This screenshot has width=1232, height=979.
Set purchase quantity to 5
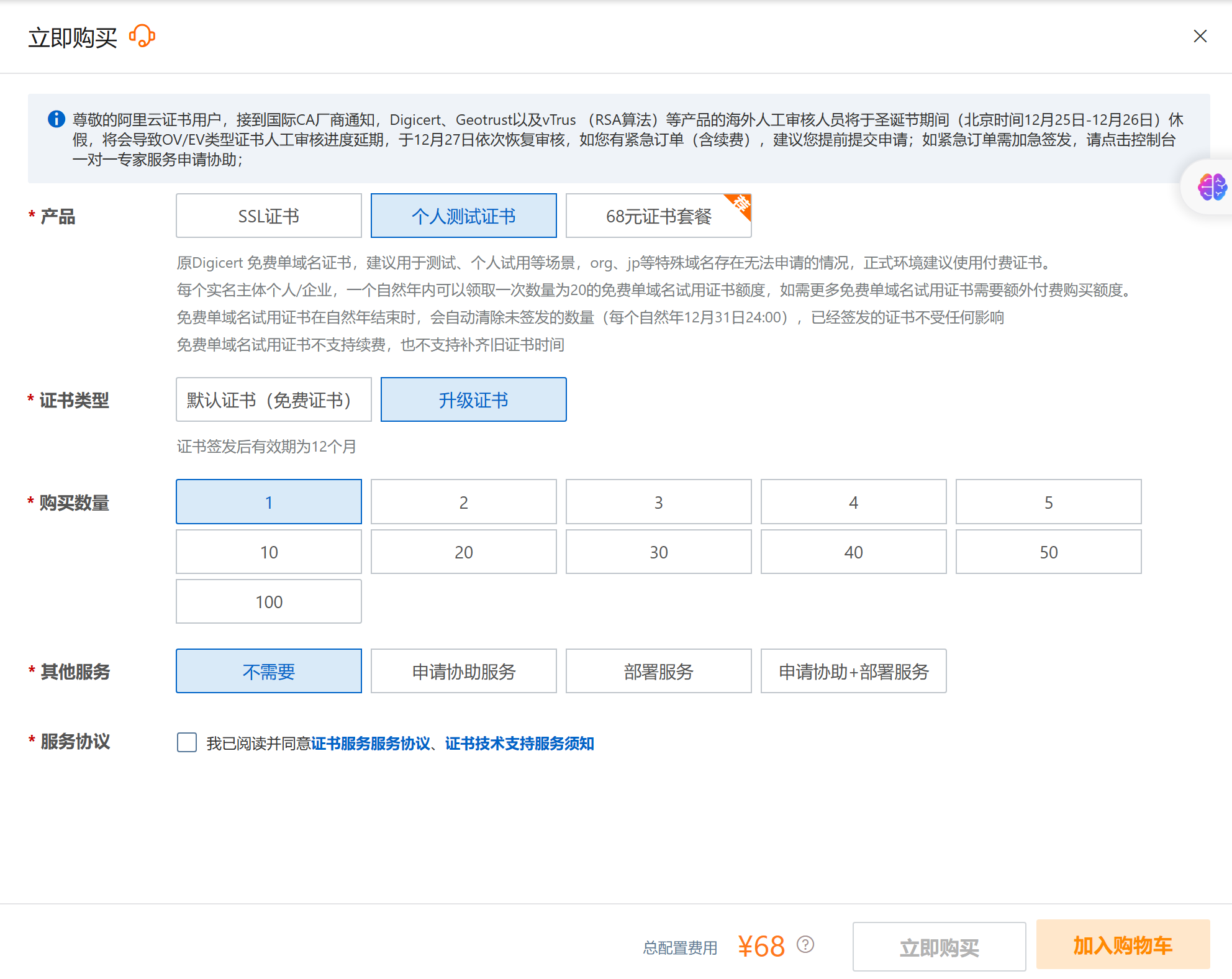tap(1049, 502)
